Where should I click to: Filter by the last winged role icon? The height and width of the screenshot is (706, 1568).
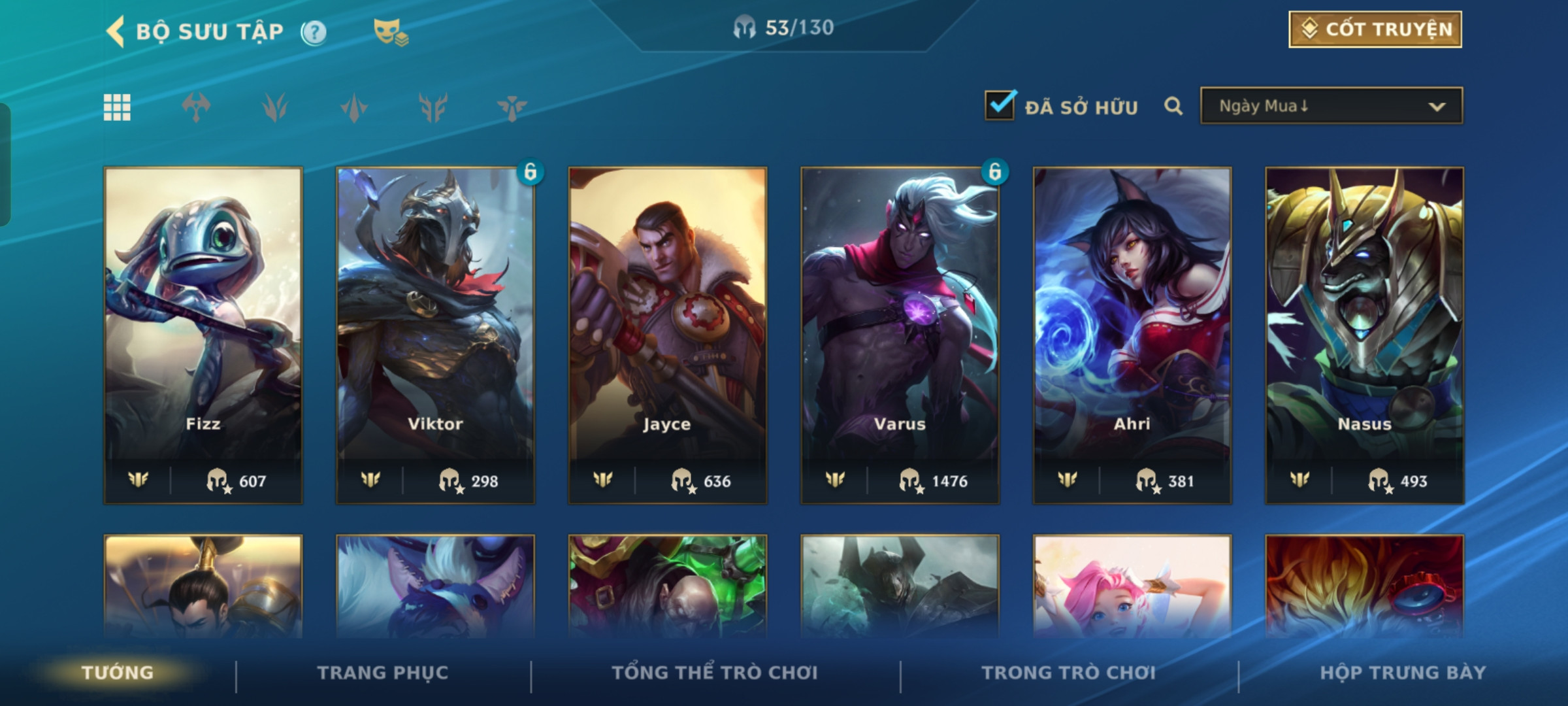tap(512, 107)
